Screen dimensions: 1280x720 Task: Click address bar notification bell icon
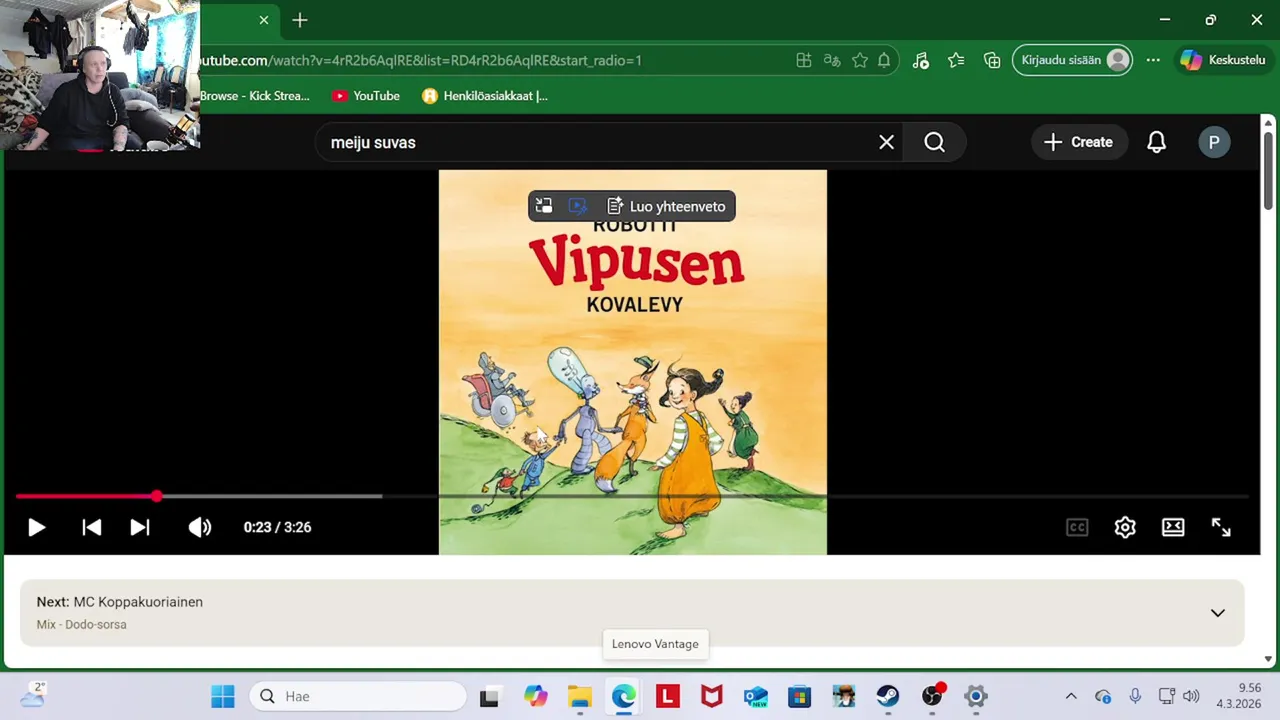[x=884, y=60]
